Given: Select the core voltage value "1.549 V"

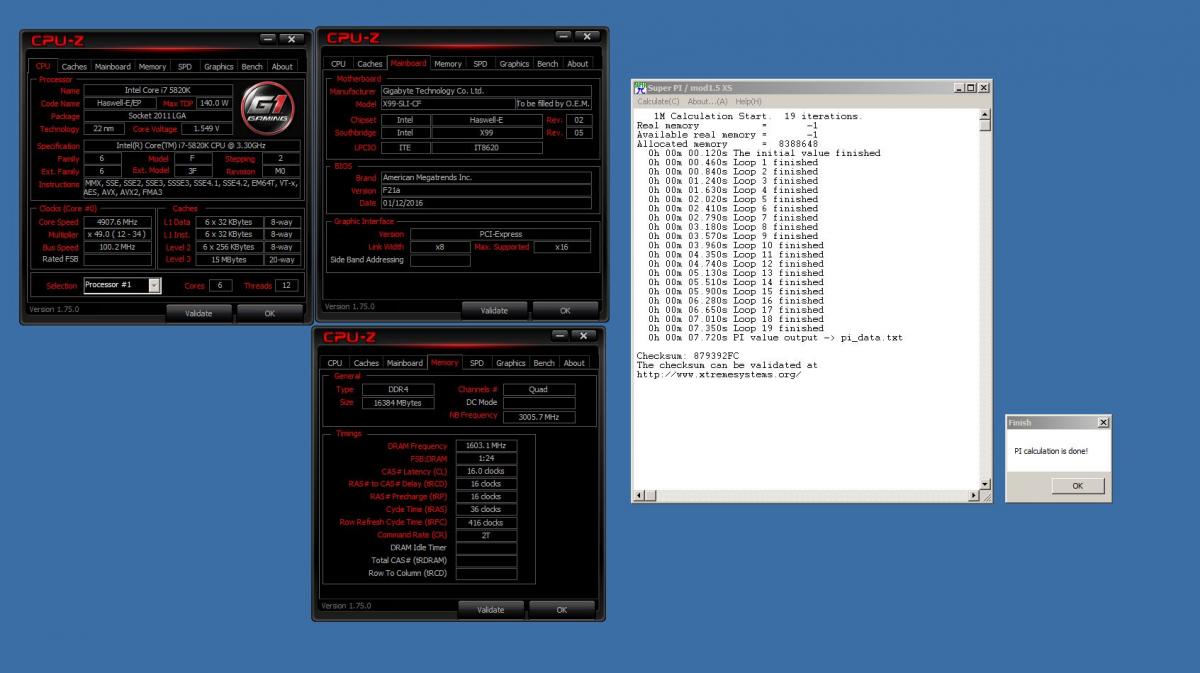Looking at the screenshot, I should tap(207, 129).
